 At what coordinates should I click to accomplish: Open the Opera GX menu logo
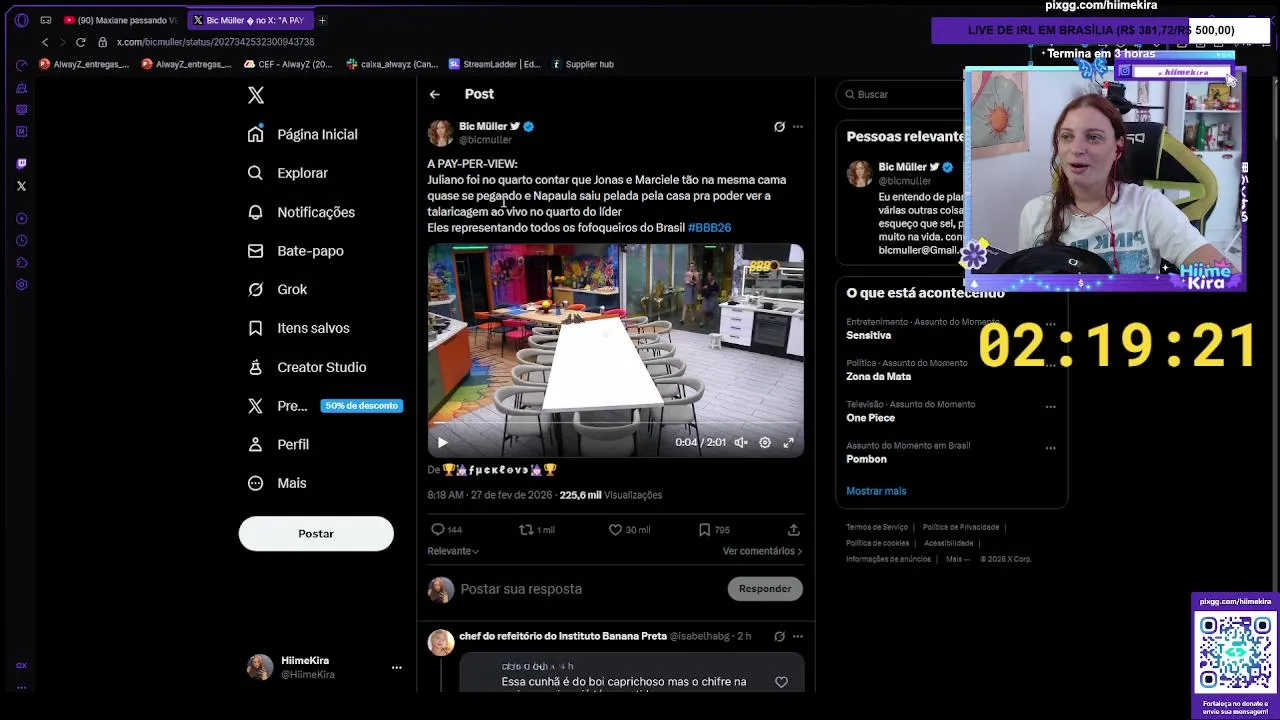click(21, 20)
